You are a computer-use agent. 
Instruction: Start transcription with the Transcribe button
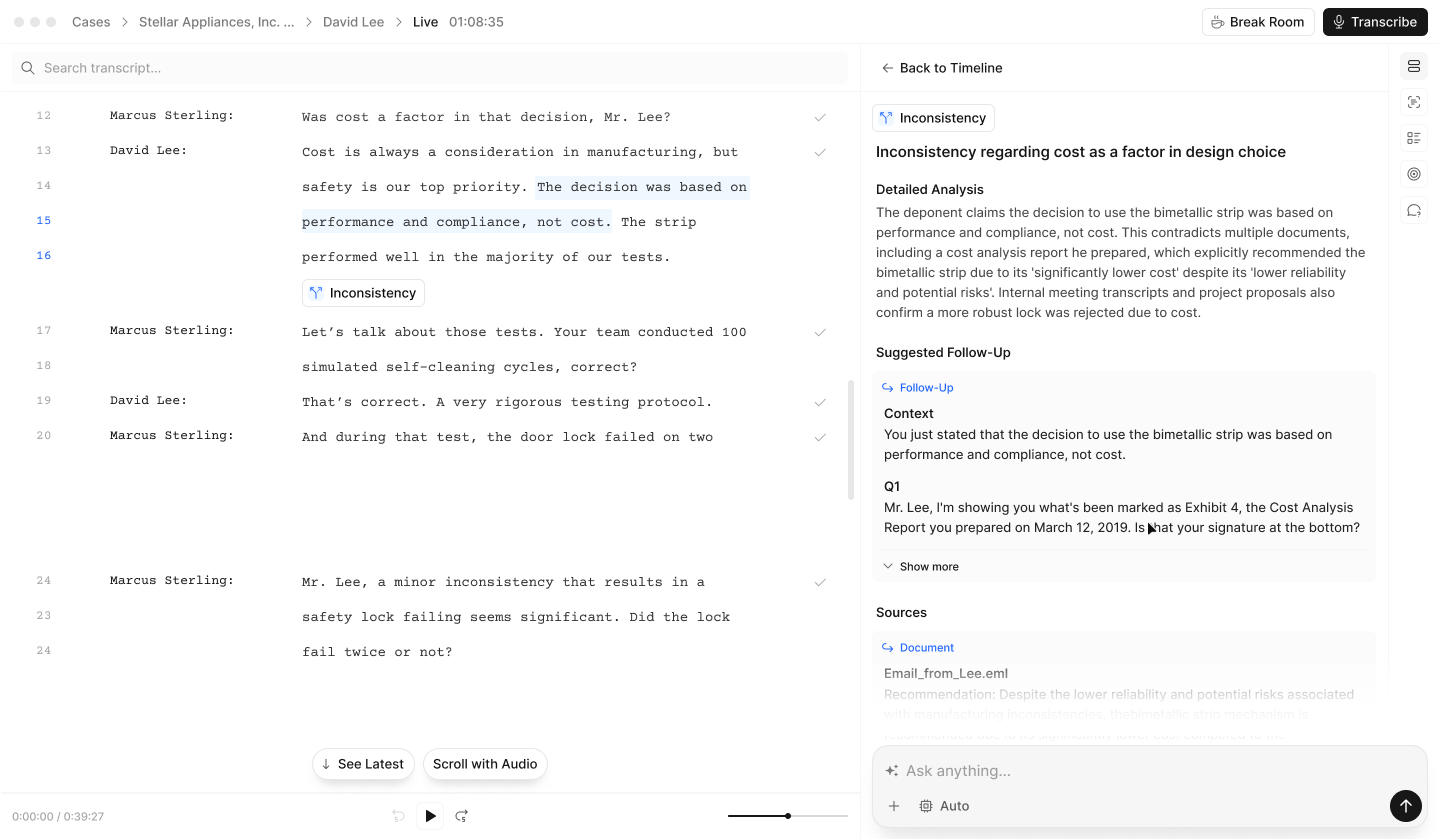1375,22
